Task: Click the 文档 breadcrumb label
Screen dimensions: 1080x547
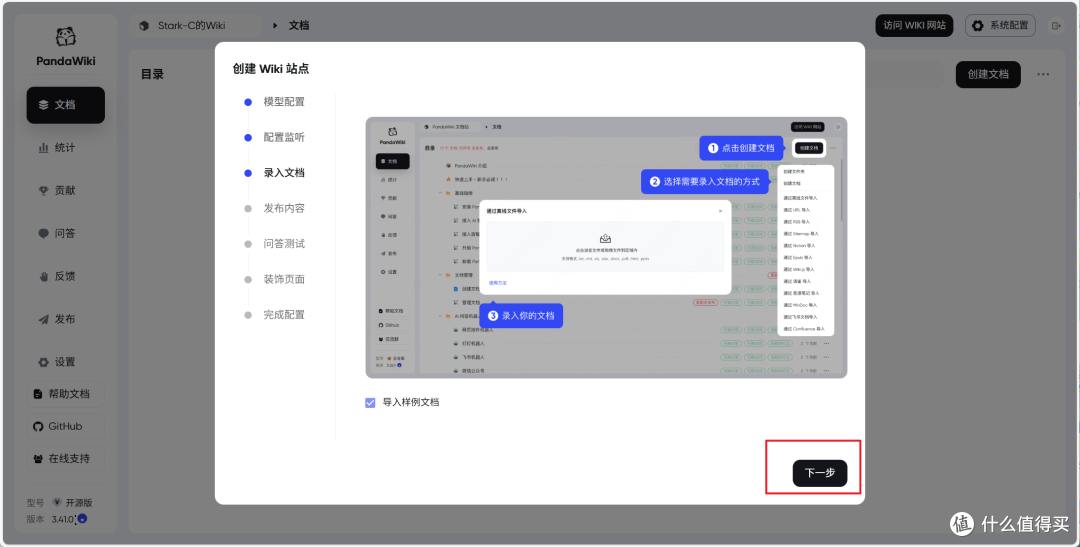Action: pos(299,25)
